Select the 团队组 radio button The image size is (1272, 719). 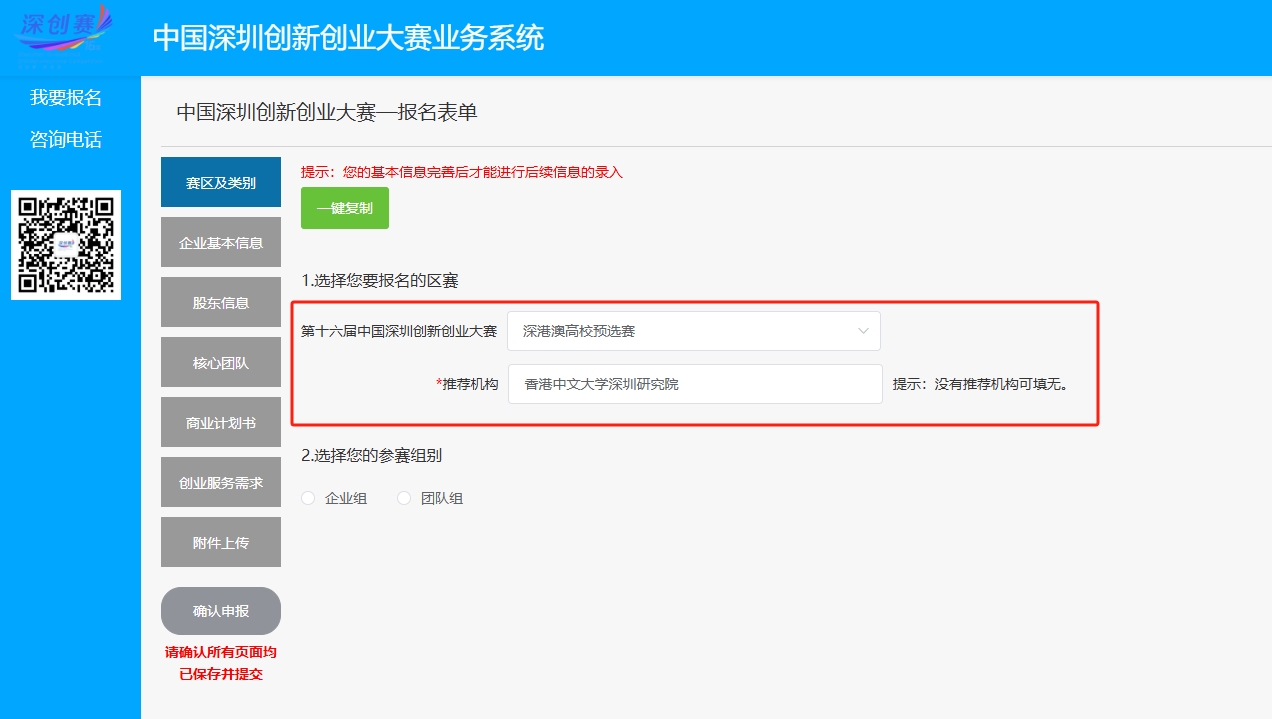point(404,498)
